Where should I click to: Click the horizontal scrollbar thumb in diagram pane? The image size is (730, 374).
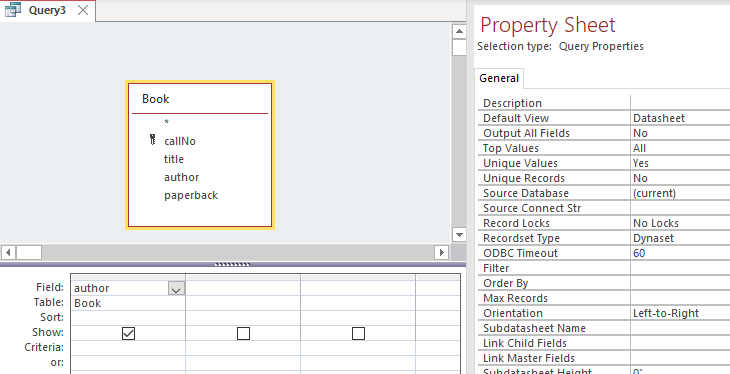[29, 252]
